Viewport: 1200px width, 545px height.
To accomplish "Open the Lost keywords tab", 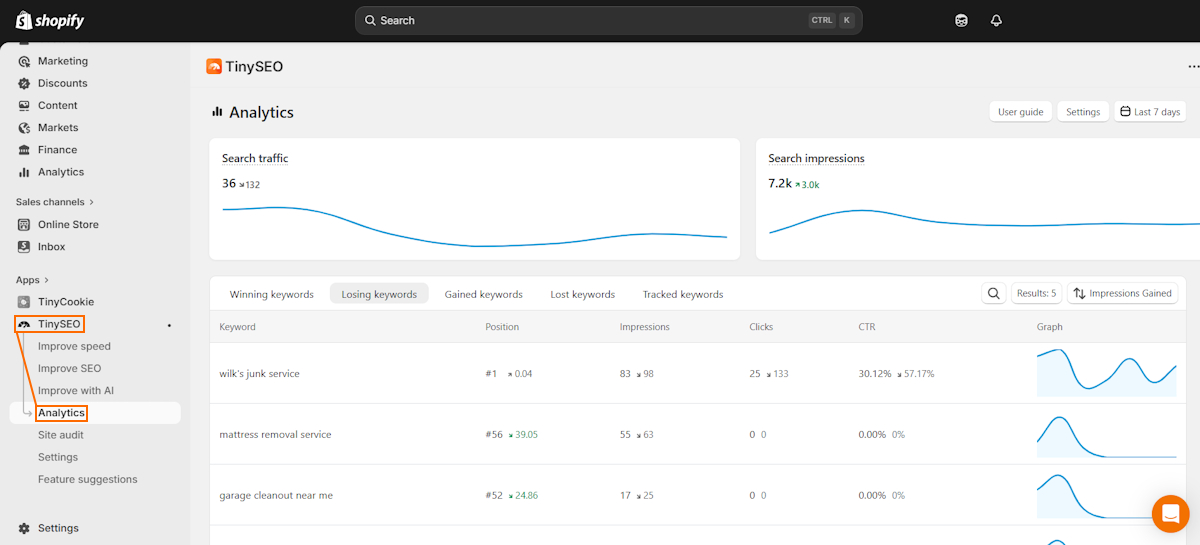I will click(583, 294).
